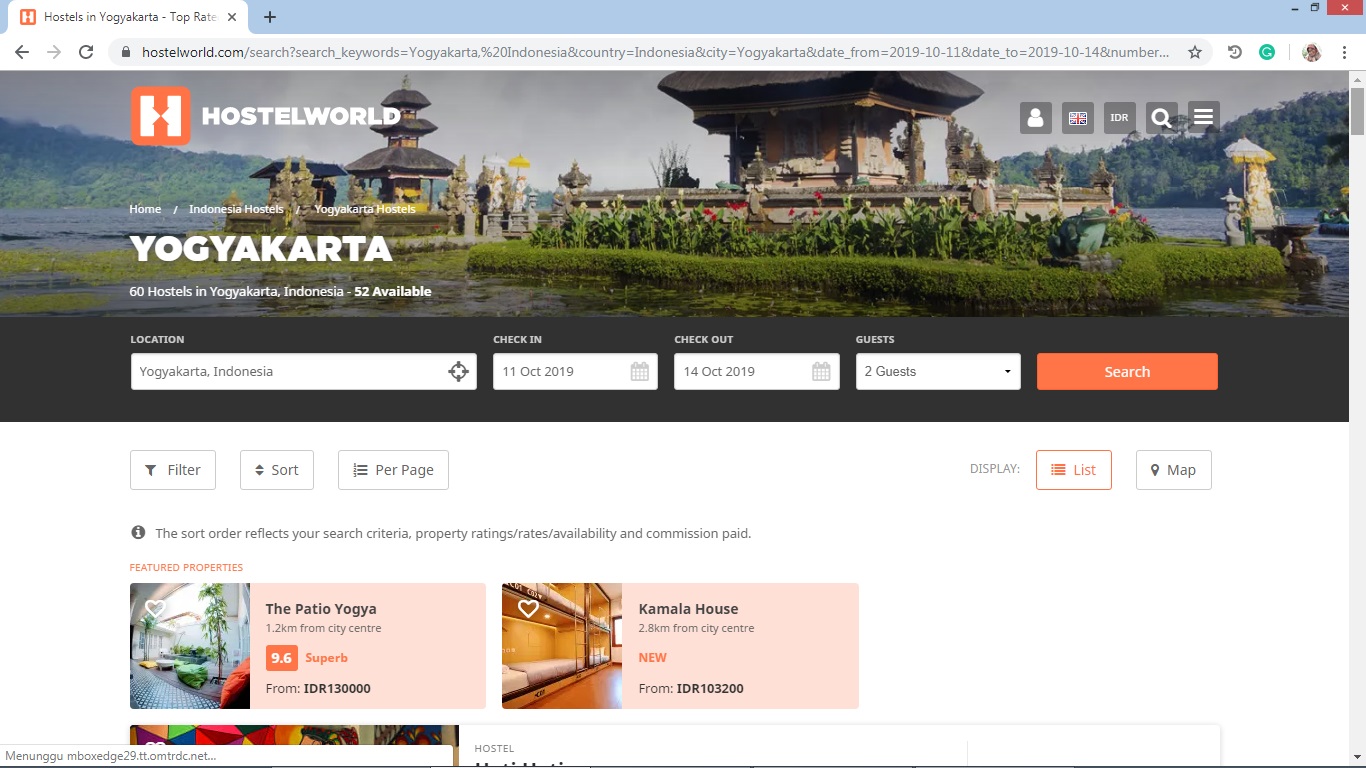Go back in browser history
The image size is (1366, 768).
click(22, 52)
